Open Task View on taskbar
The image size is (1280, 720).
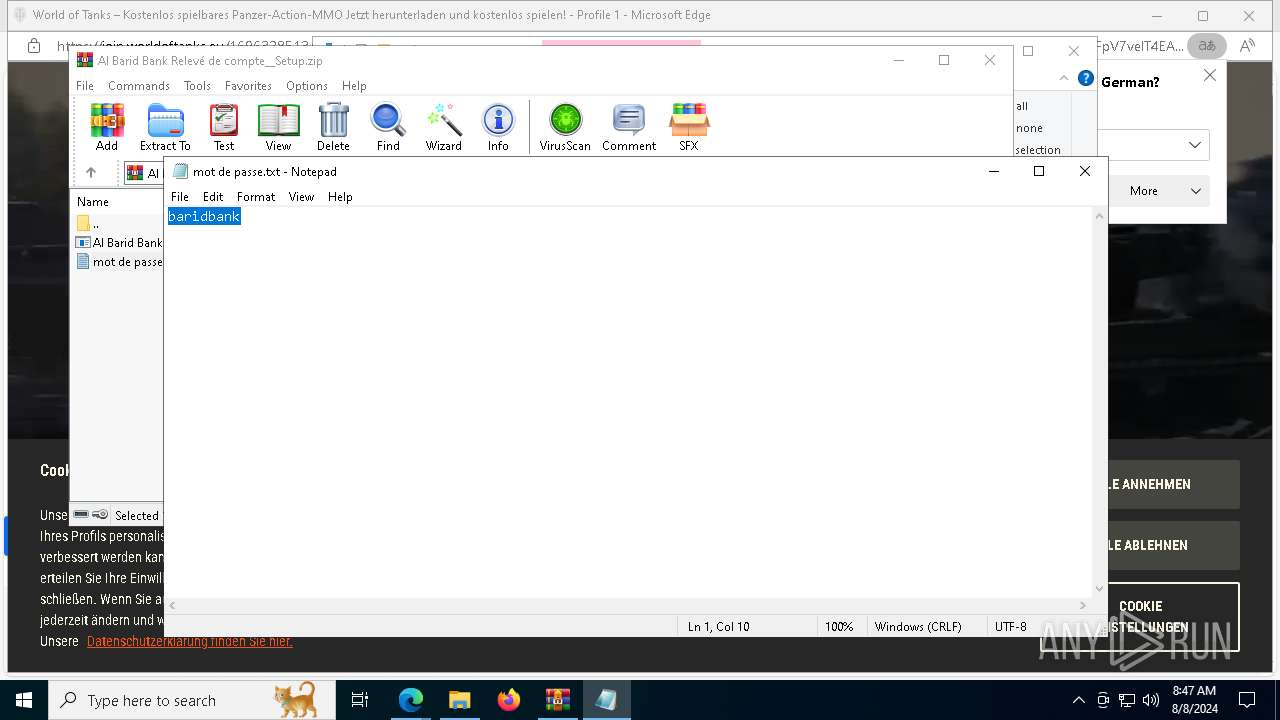pos(360,700)
